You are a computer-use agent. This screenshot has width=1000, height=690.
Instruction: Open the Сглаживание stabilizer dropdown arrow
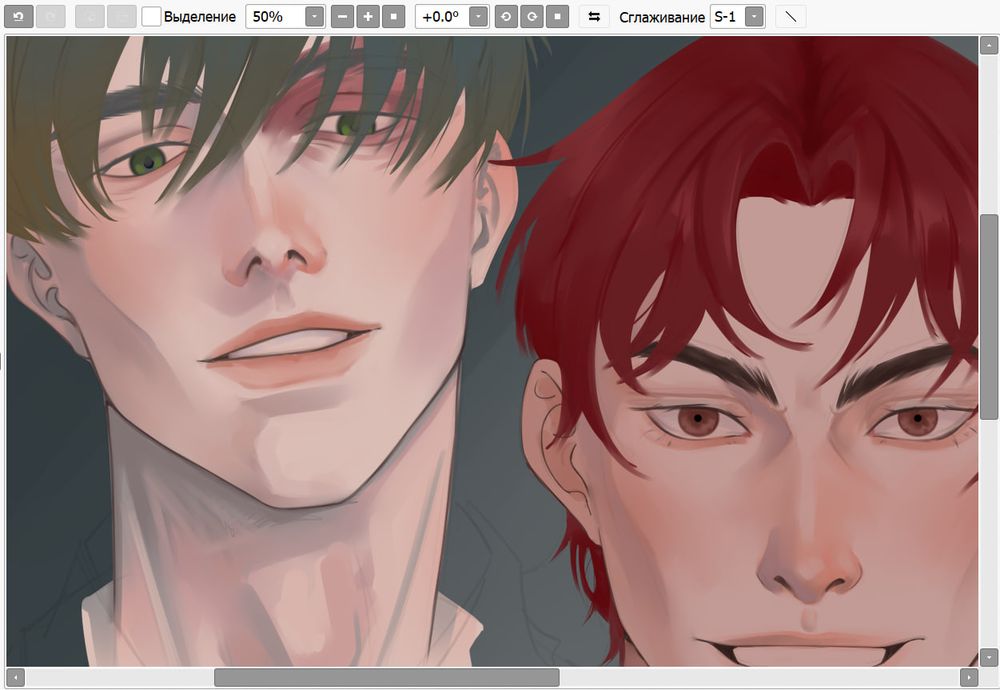click(x=754, y=17)
